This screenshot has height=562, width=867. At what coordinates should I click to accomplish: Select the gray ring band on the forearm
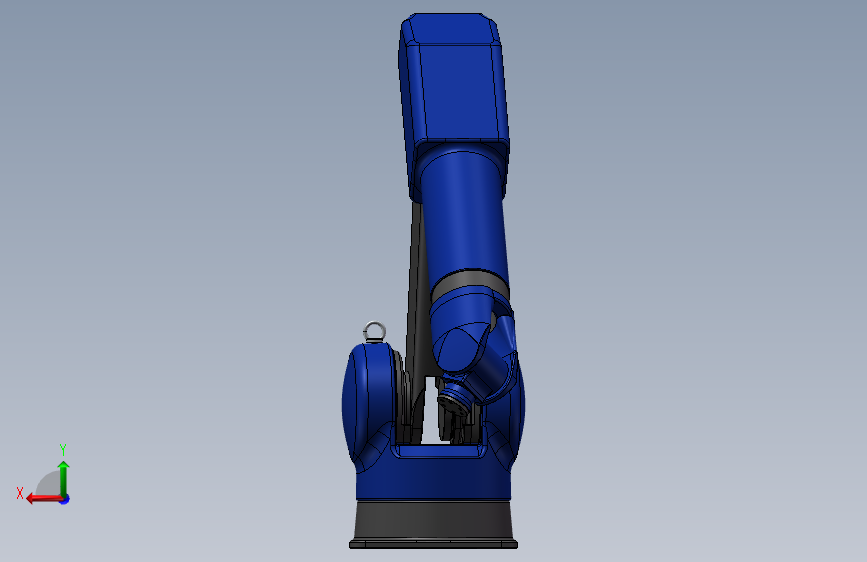pyautogui.click(x=470, y=283)
